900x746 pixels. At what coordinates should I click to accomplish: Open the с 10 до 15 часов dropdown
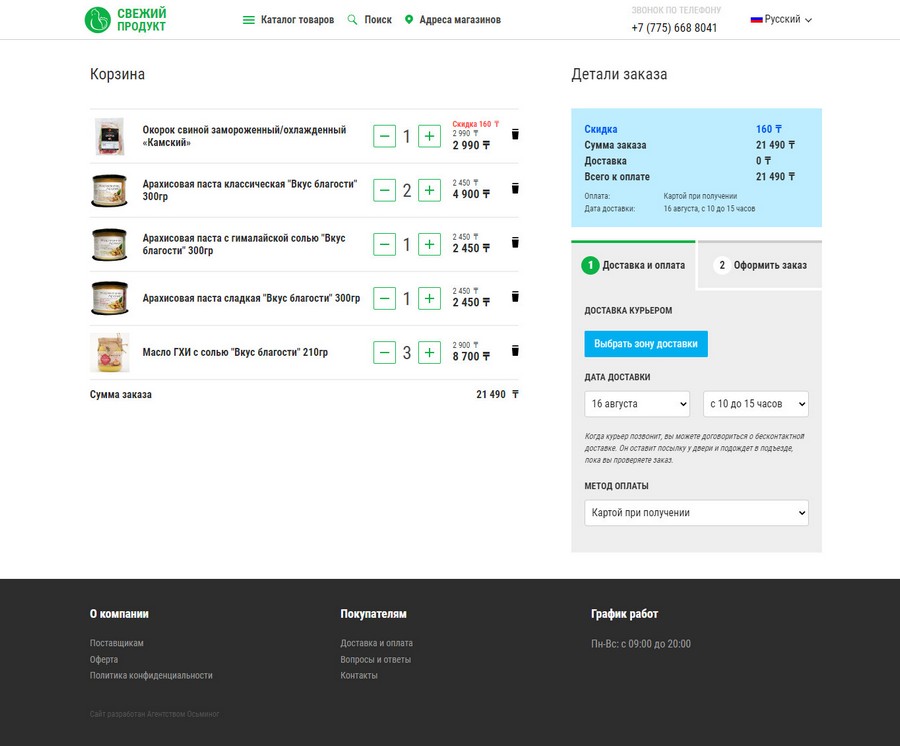pyautogui.click(x=756, y=404)
